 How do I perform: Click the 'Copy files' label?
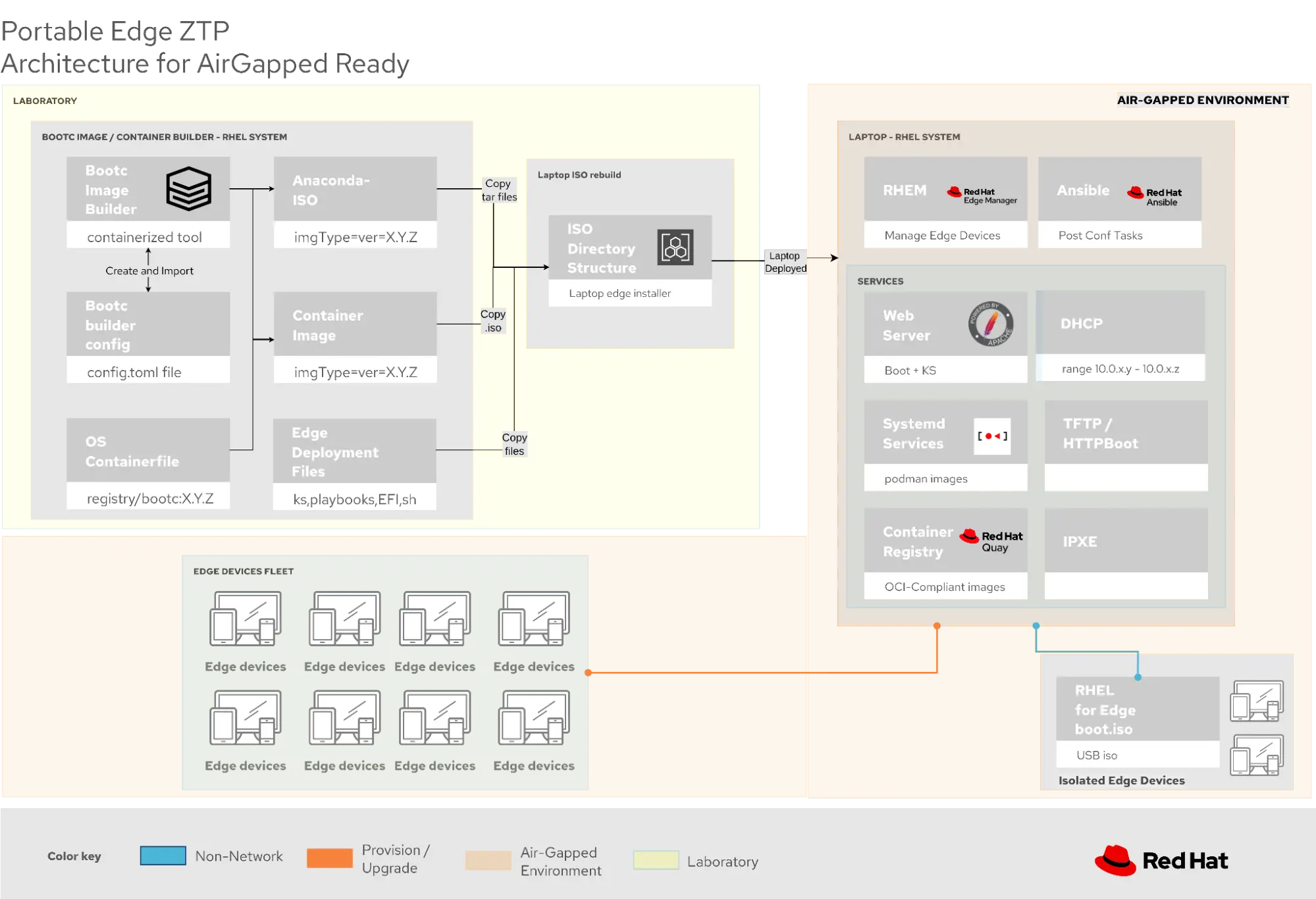tap(514, 444)
